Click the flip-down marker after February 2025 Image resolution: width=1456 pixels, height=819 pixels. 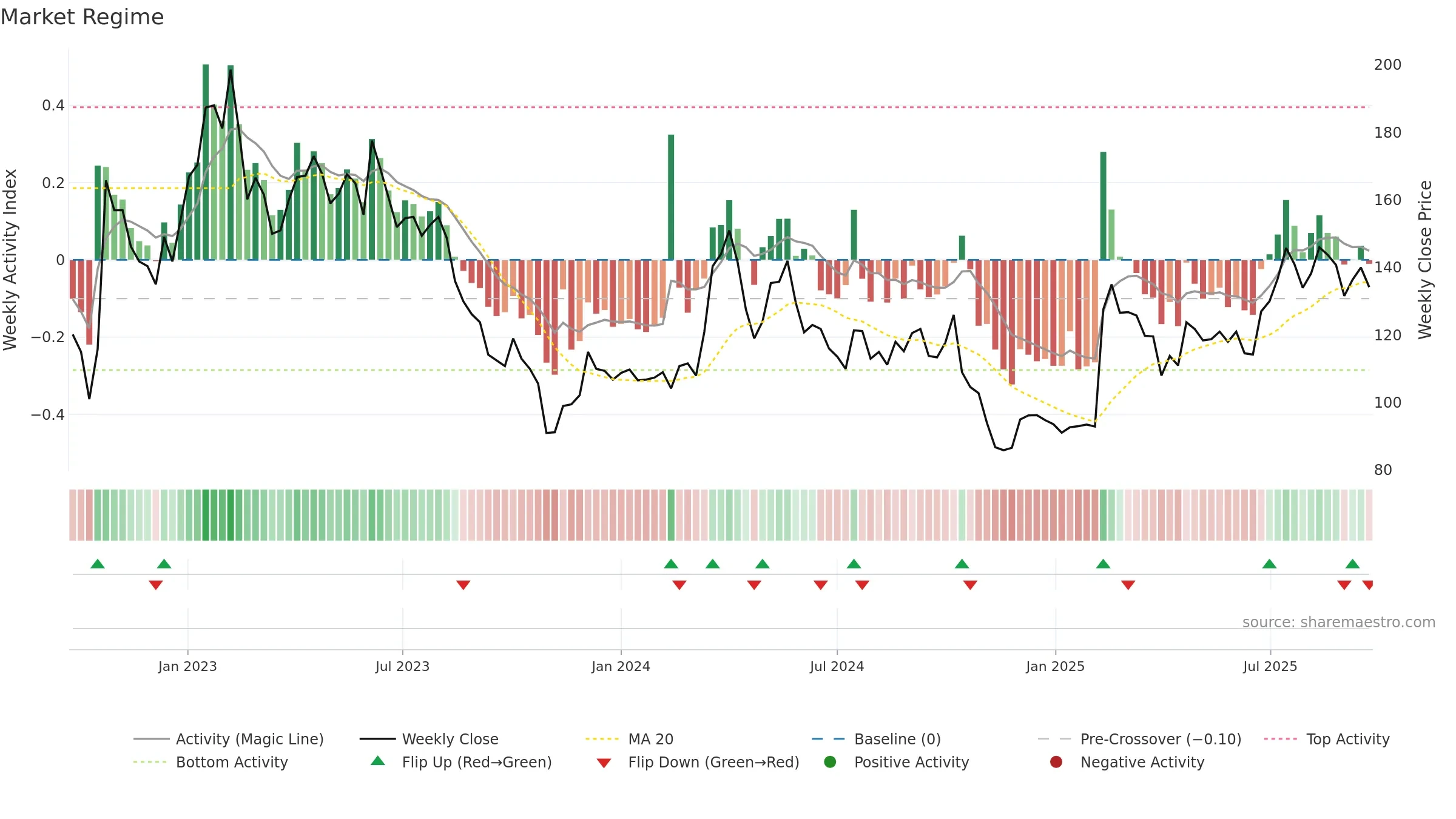pos(1128,585)
